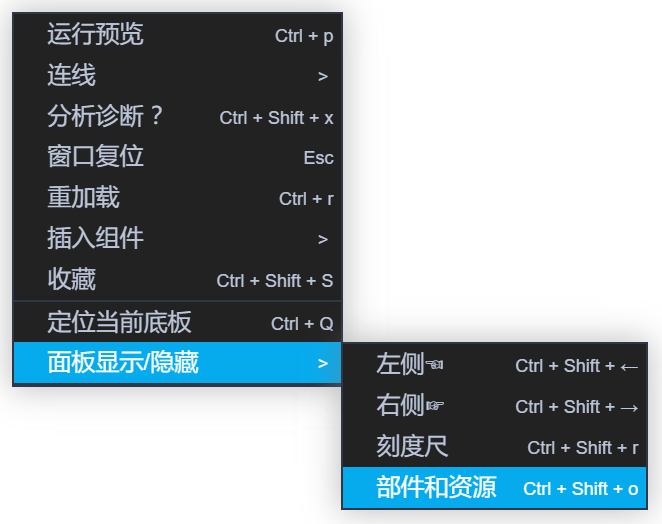Toggle the 部件和资源 panel

pos(494,488)
